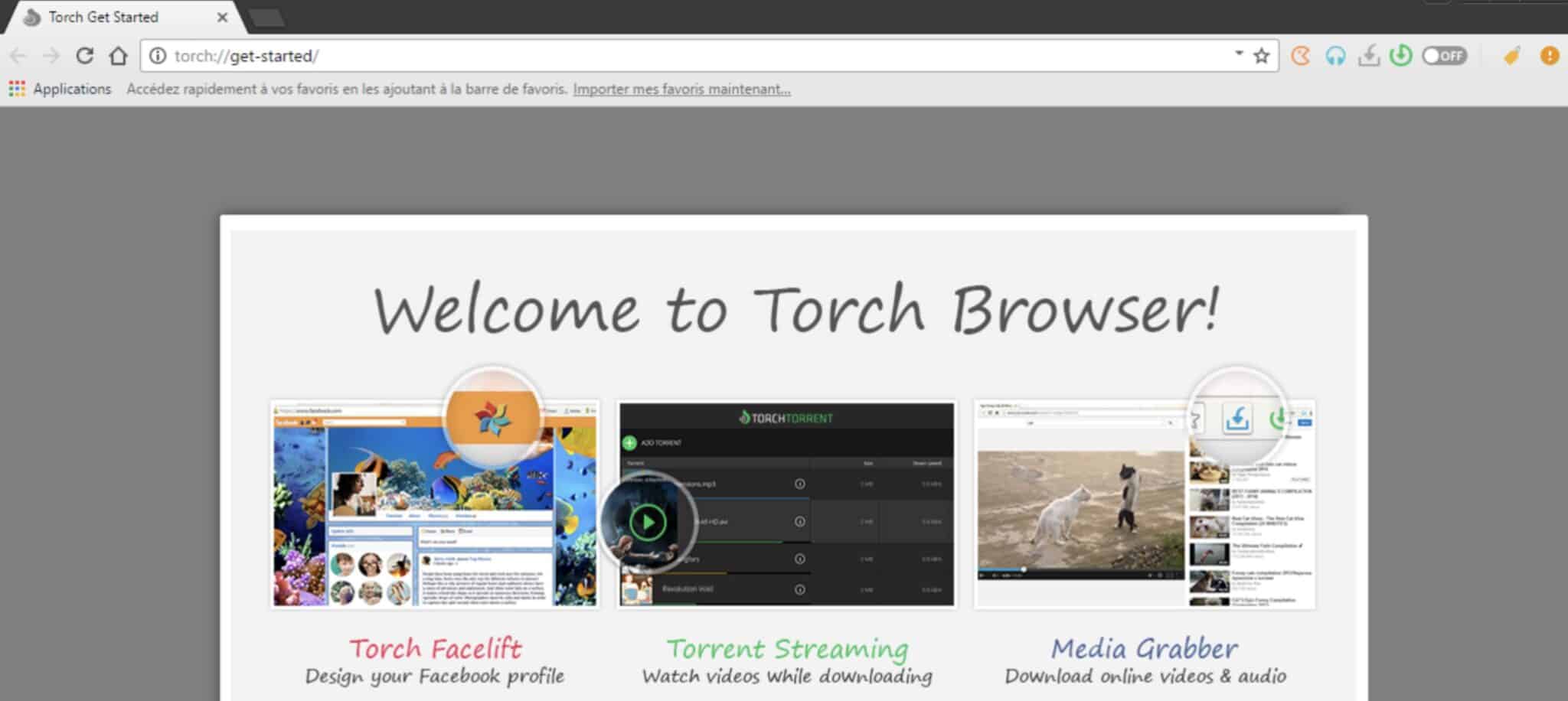
Task: Open the Torch Games orange icon
Action: coord(1301,56)
